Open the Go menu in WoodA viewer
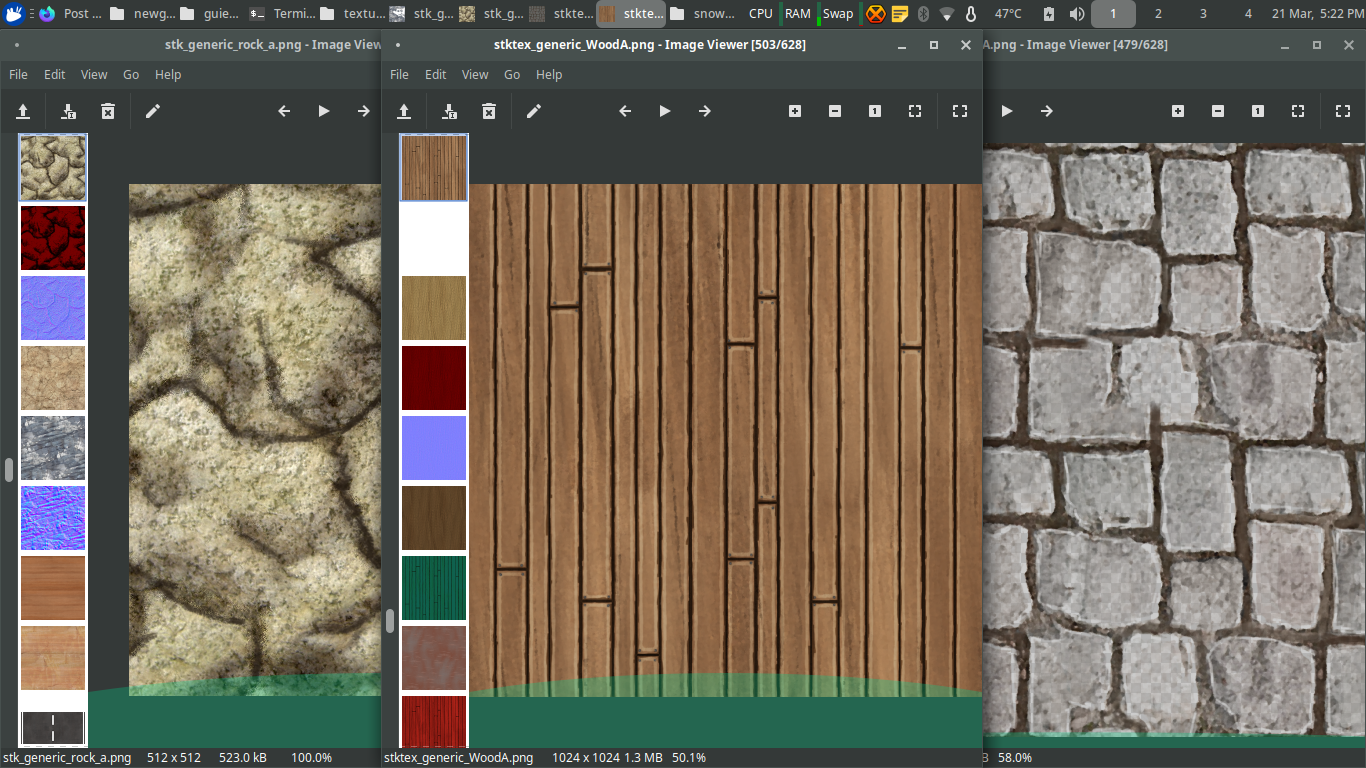 pos(512,74)
